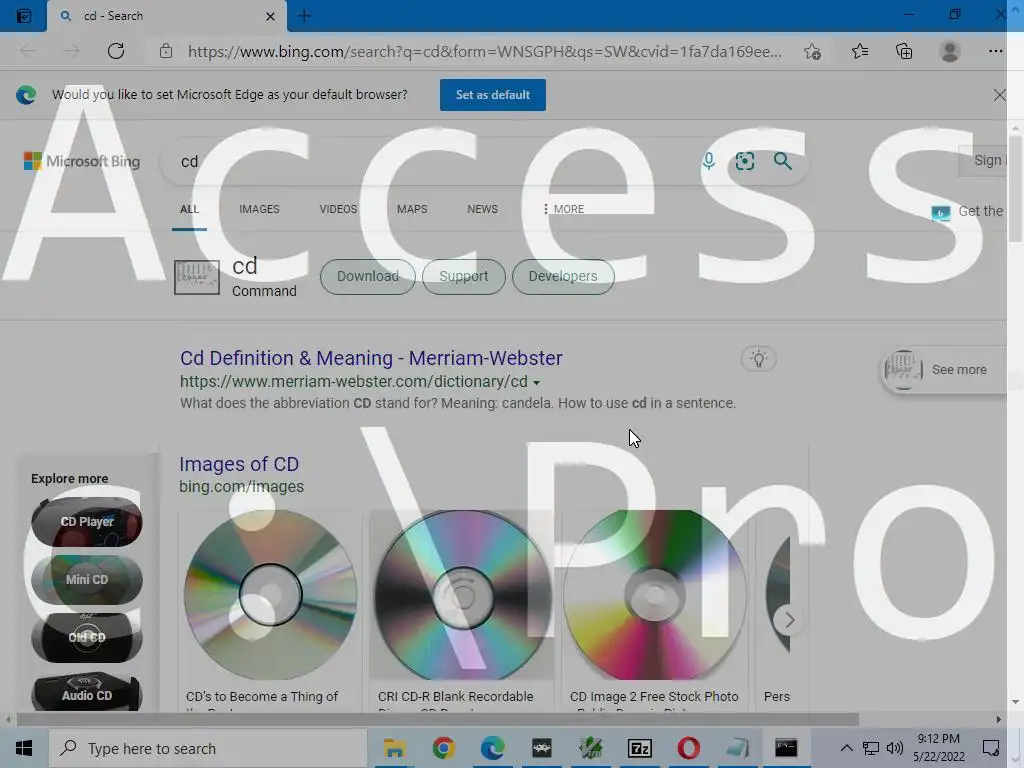
Task: Click the Bing magnifier search icon
Action: pos(782,161)
